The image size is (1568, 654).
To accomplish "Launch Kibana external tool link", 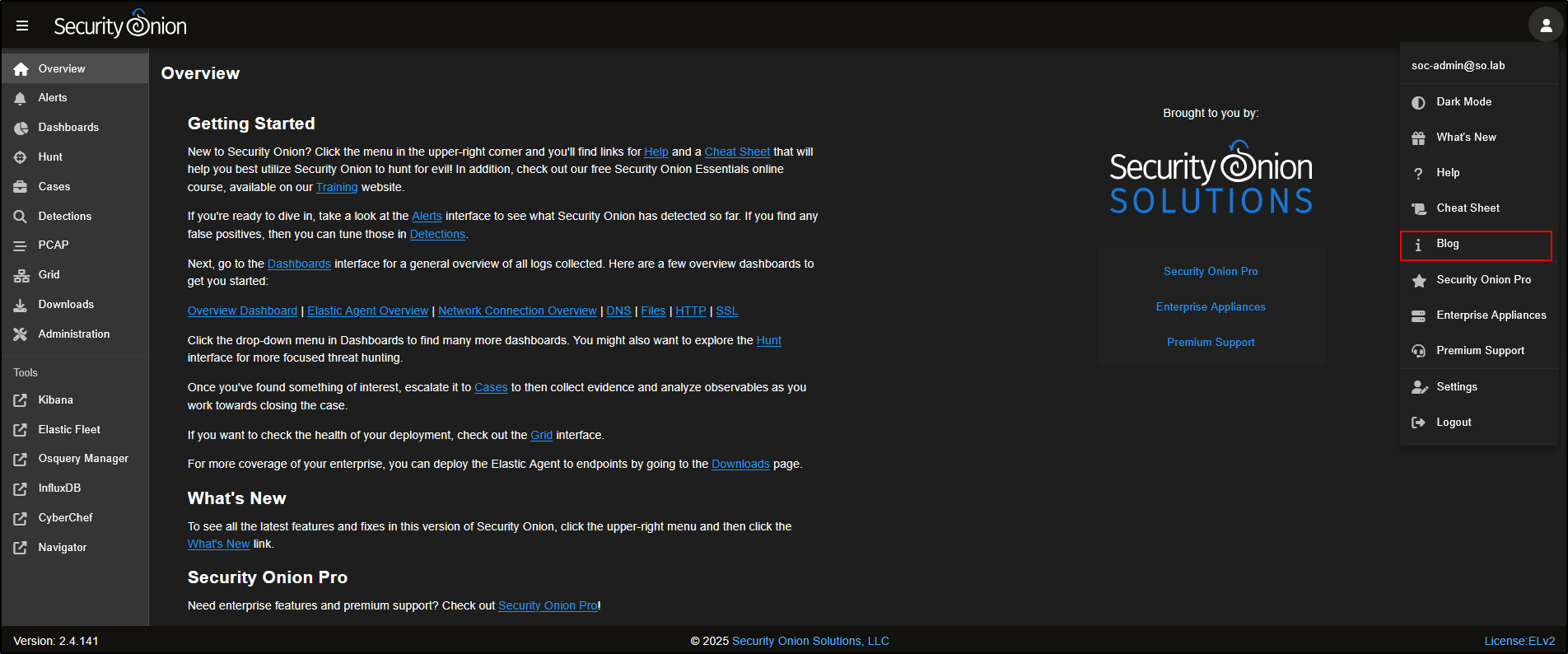I will (x=55, y=400).
